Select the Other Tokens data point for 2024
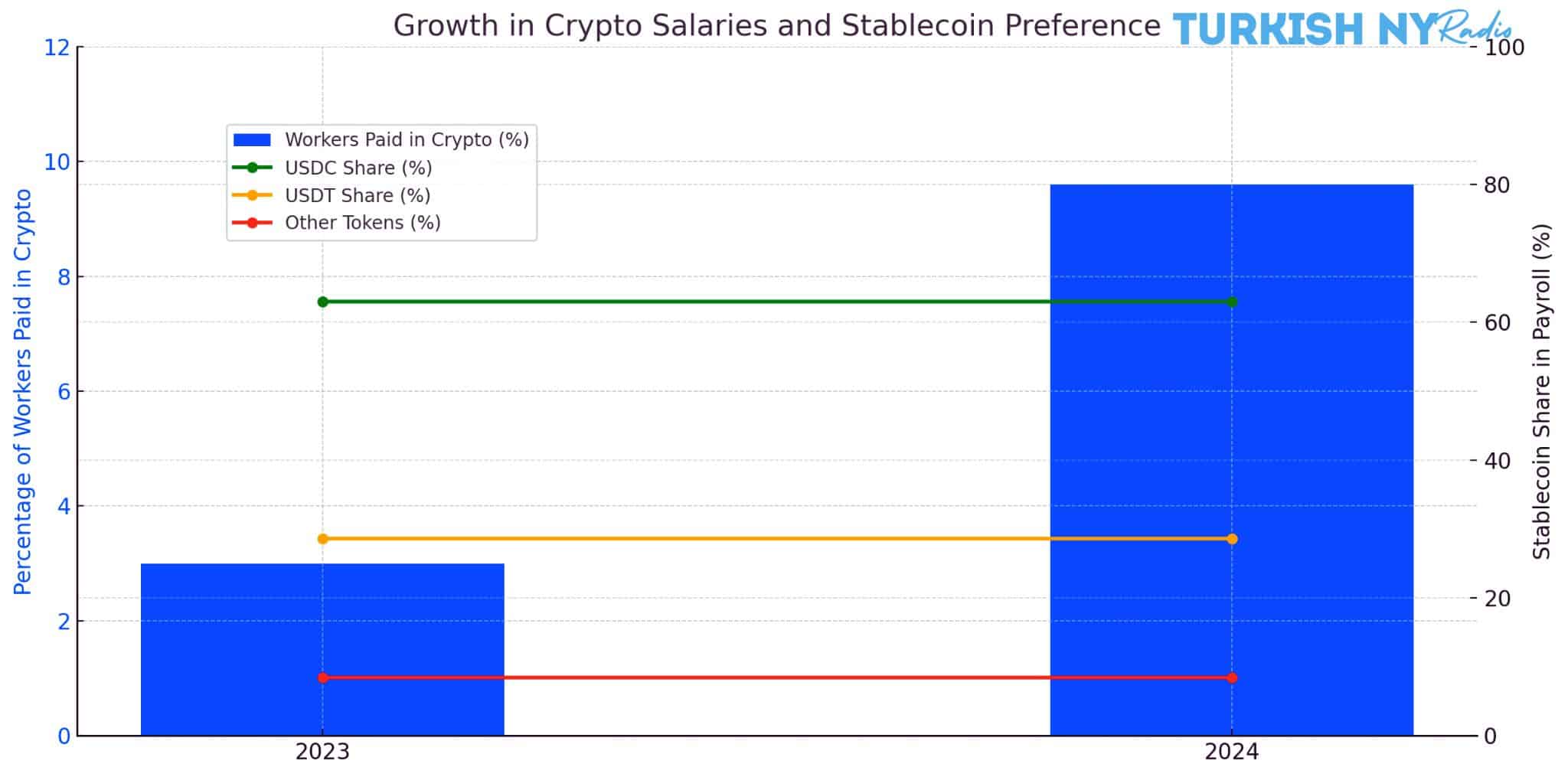Viewport: 1568px width, 777px height. click(x=1231, y=677)
